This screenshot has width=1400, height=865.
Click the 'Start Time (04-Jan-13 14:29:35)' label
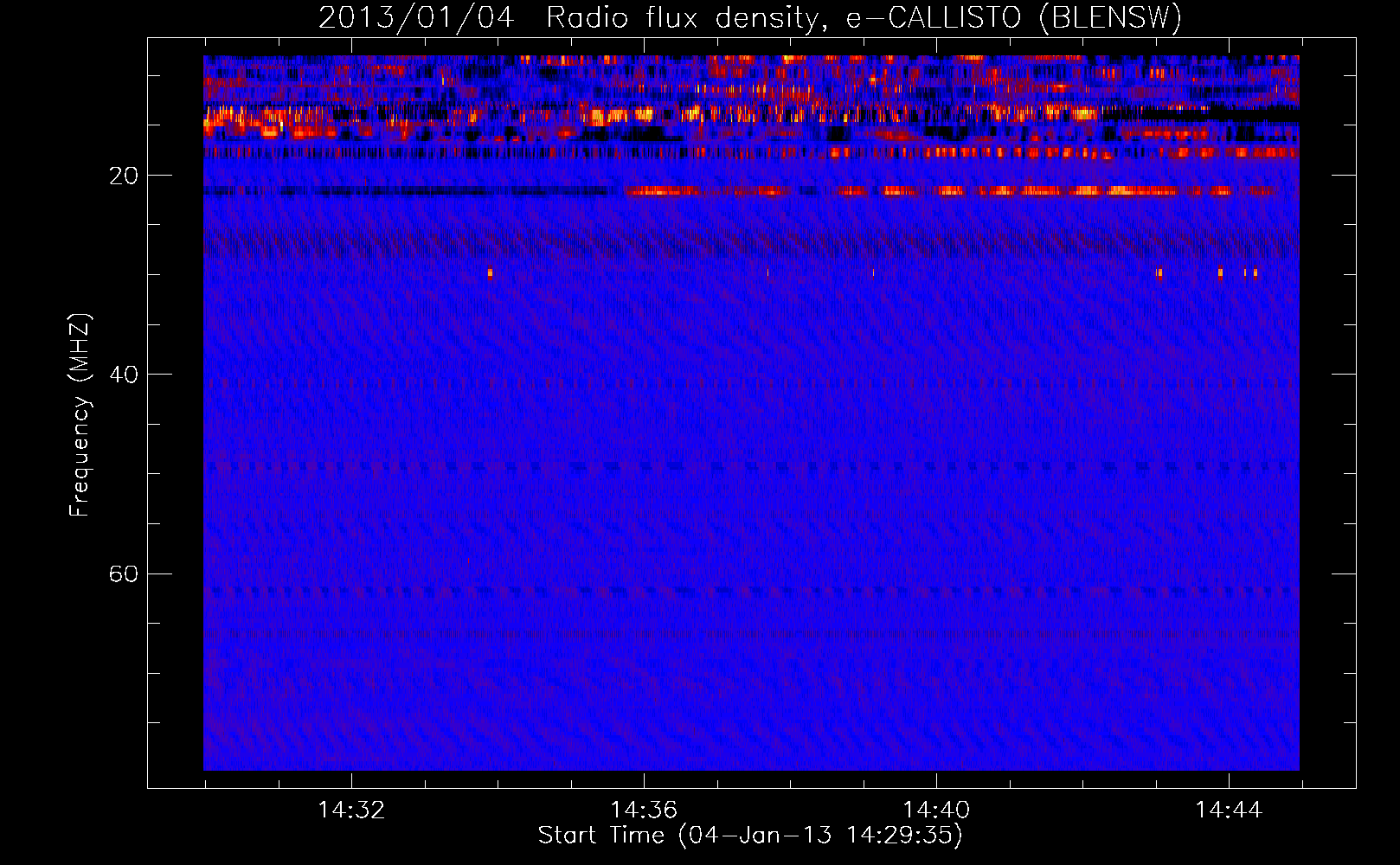[x=750, y=836]
